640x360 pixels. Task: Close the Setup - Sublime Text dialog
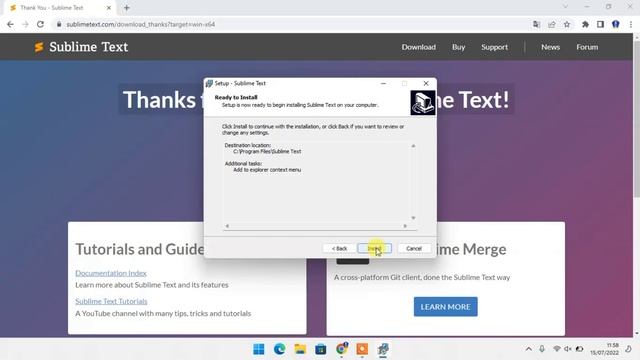coord(426,83)
